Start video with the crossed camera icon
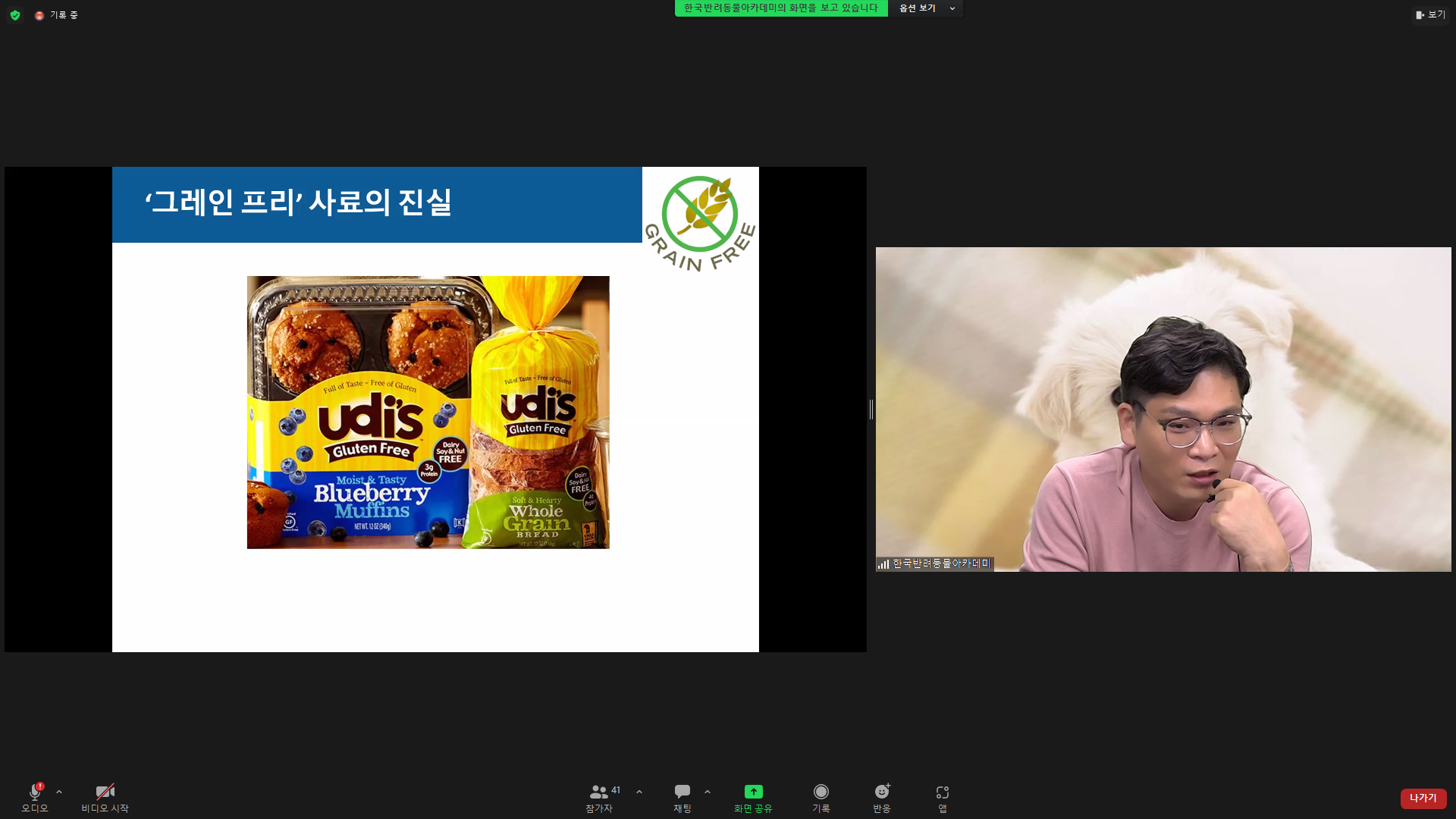The width and height of the screenshot is (1456, 819). (105, 798)
